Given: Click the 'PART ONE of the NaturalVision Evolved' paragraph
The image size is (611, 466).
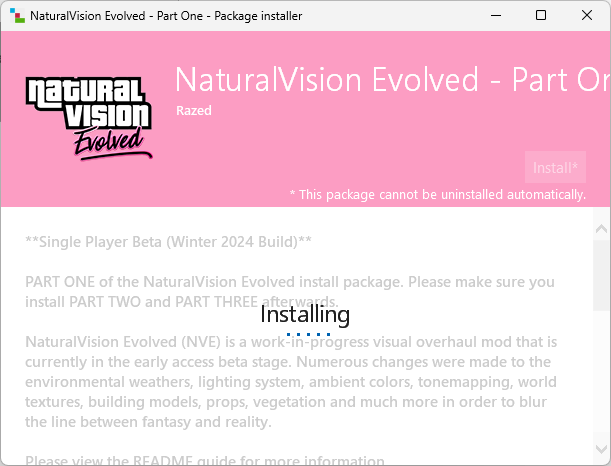Looking at the screenshot, I should (290, 292).
